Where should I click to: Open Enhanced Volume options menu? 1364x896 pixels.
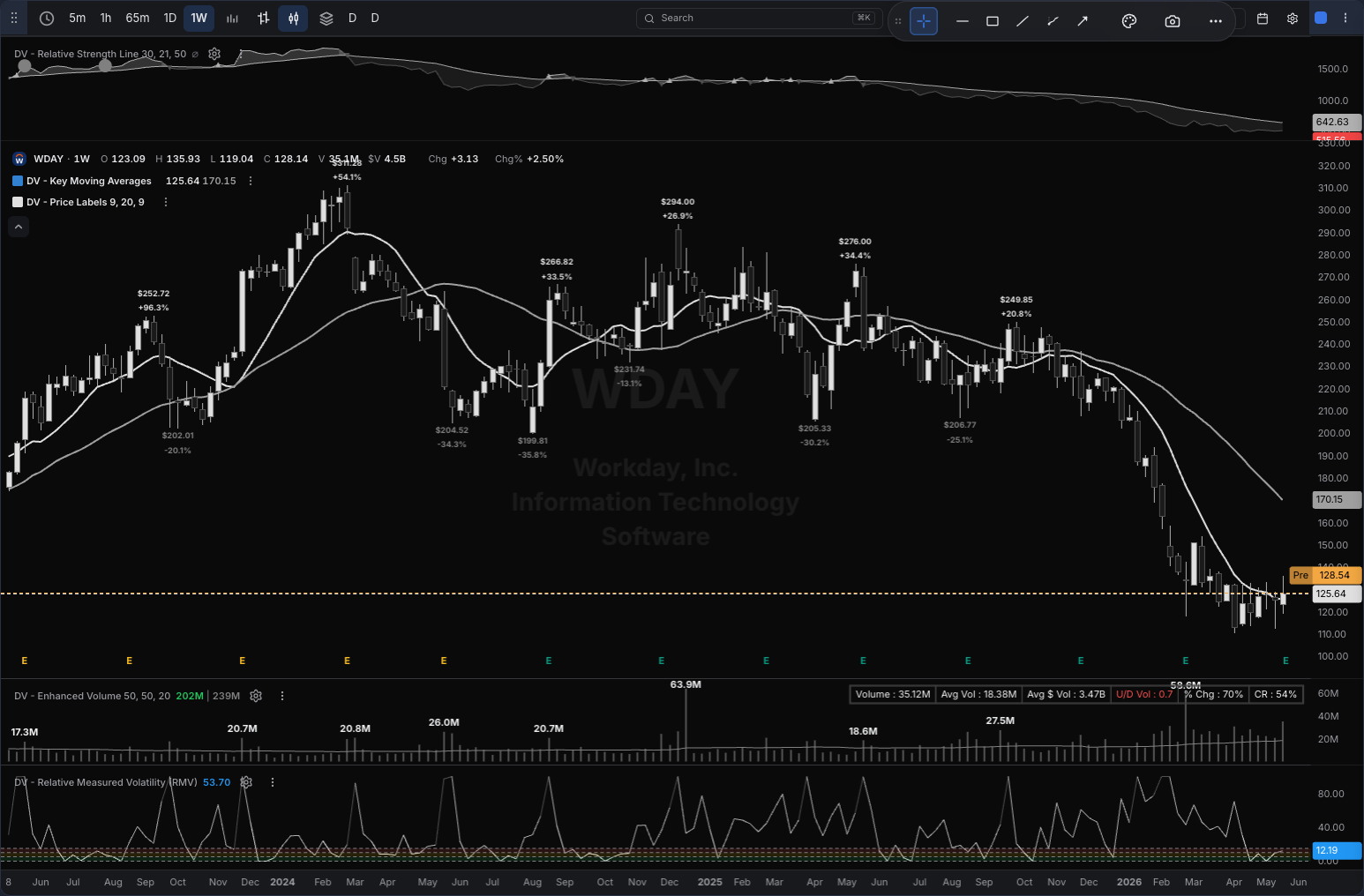coord(282,696)
